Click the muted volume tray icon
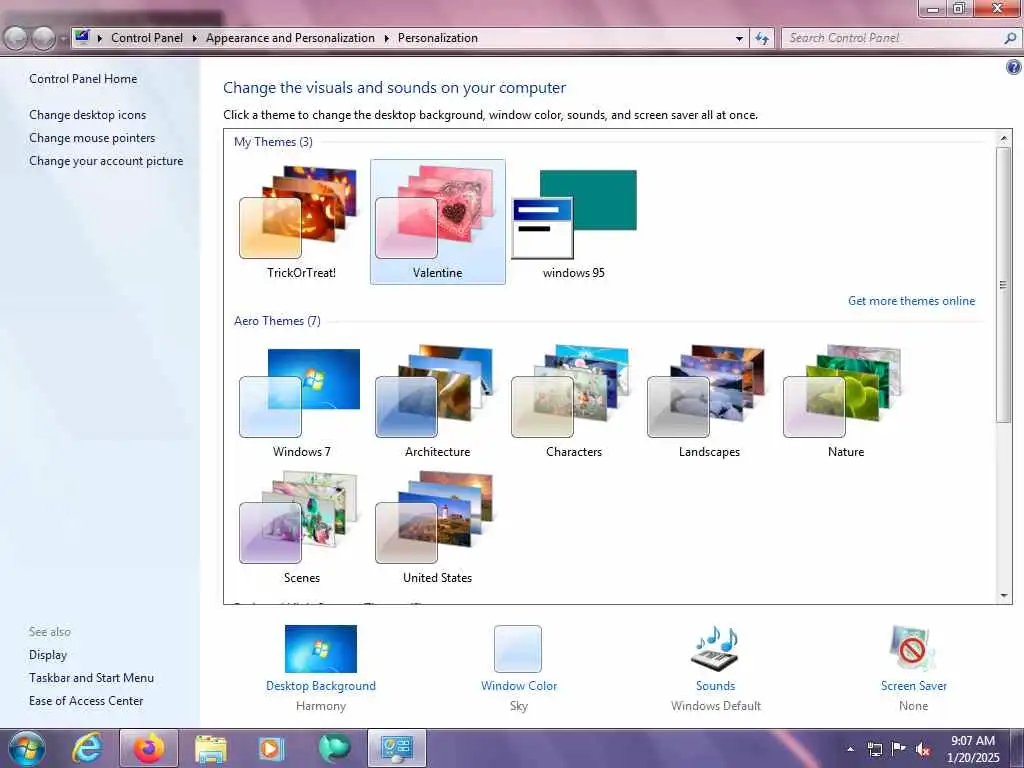This screenshot has height=768, width=1024. [923, 749]
